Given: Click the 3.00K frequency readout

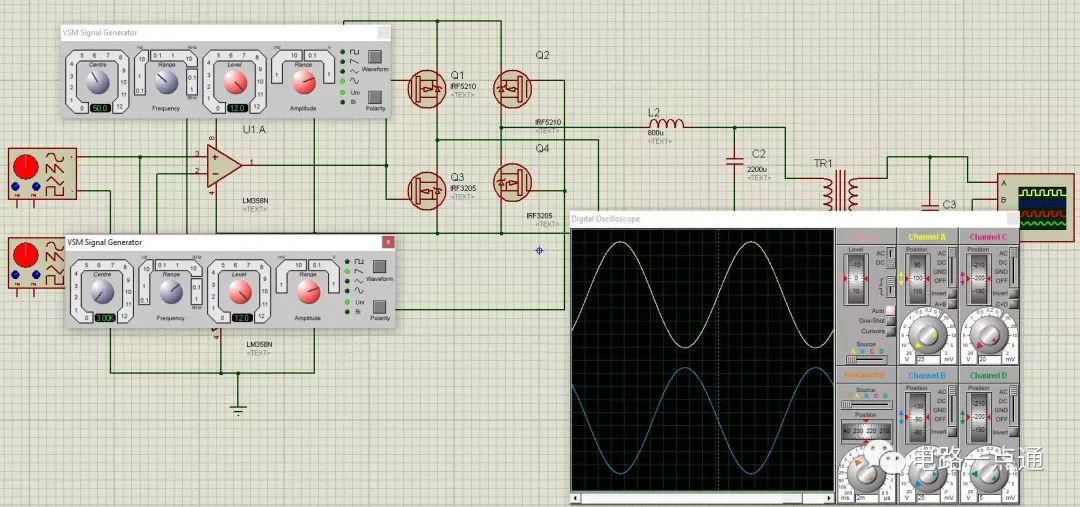Looking at the screenshot, I should pos(105,318).
